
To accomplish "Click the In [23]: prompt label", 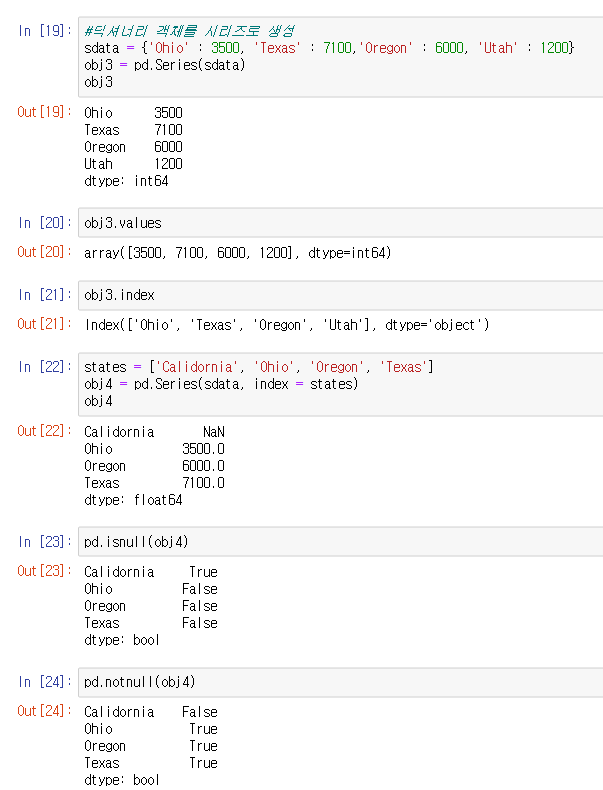I will 44,542.
